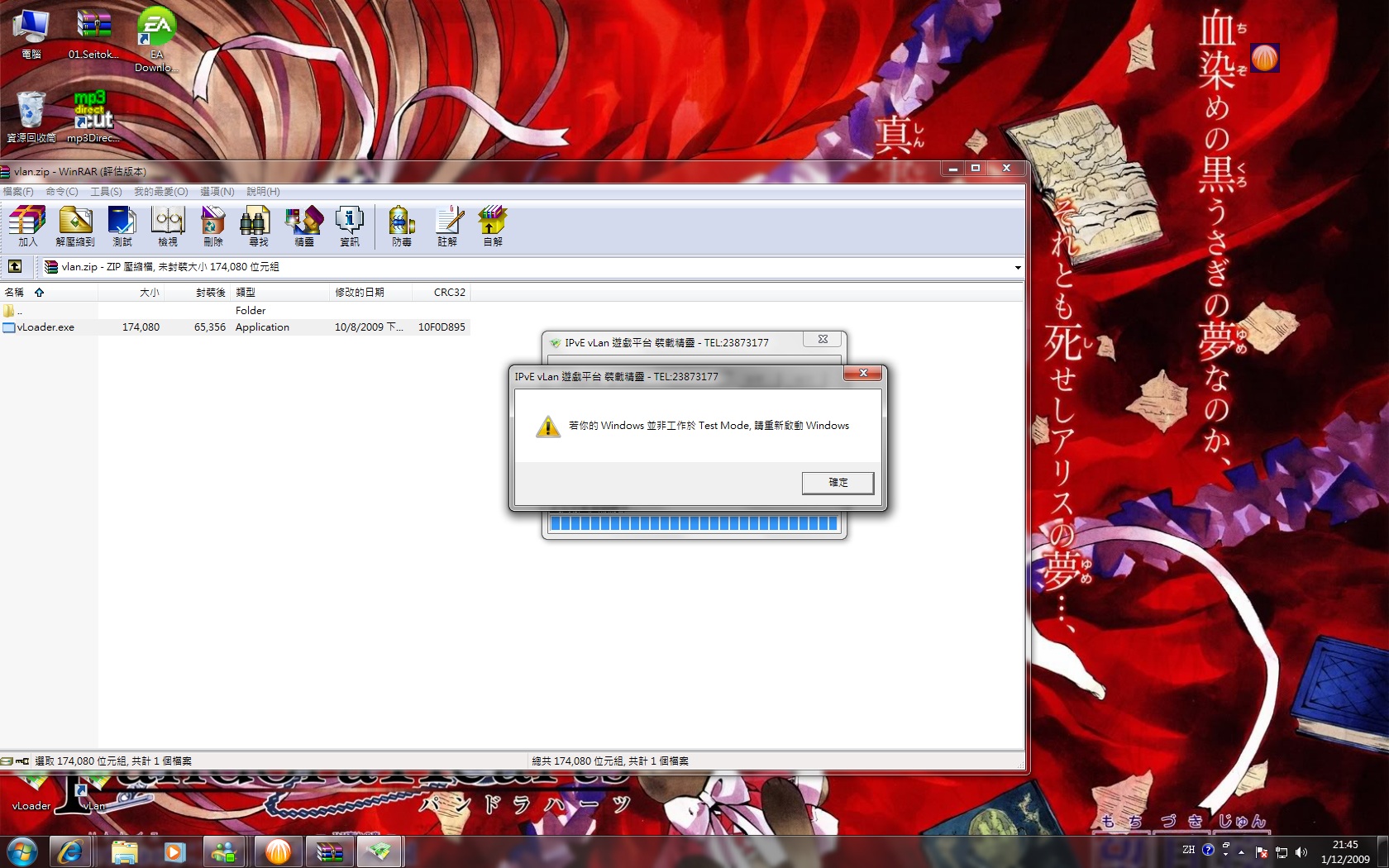
Task: Open the 檔案(F) menu
Action: (x=18, y=192)
